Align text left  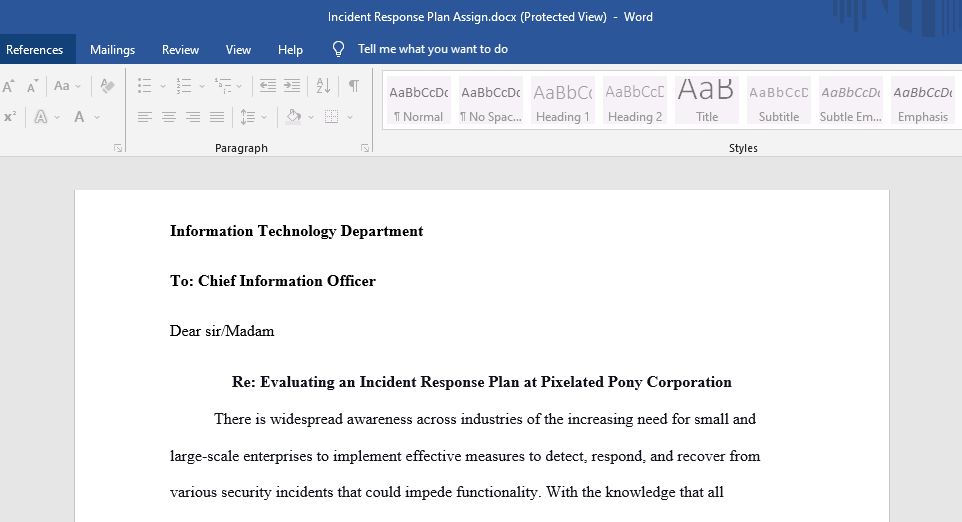[145, 117]
